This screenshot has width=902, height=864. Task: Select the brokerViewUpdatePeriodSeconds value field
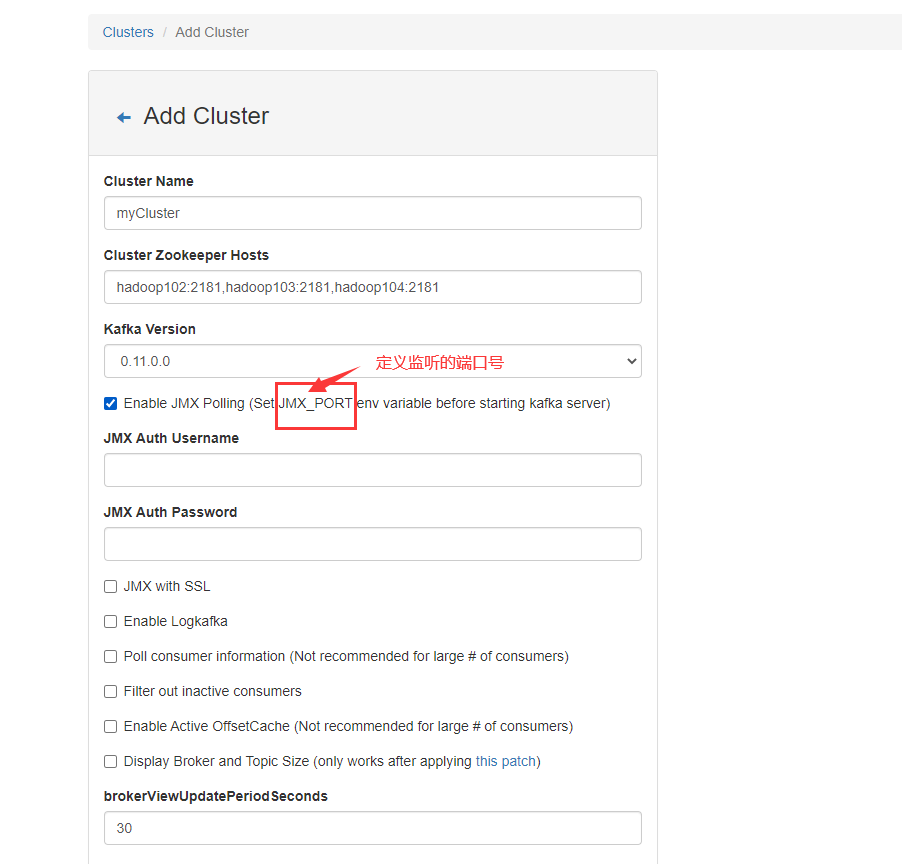pos(372,828)
